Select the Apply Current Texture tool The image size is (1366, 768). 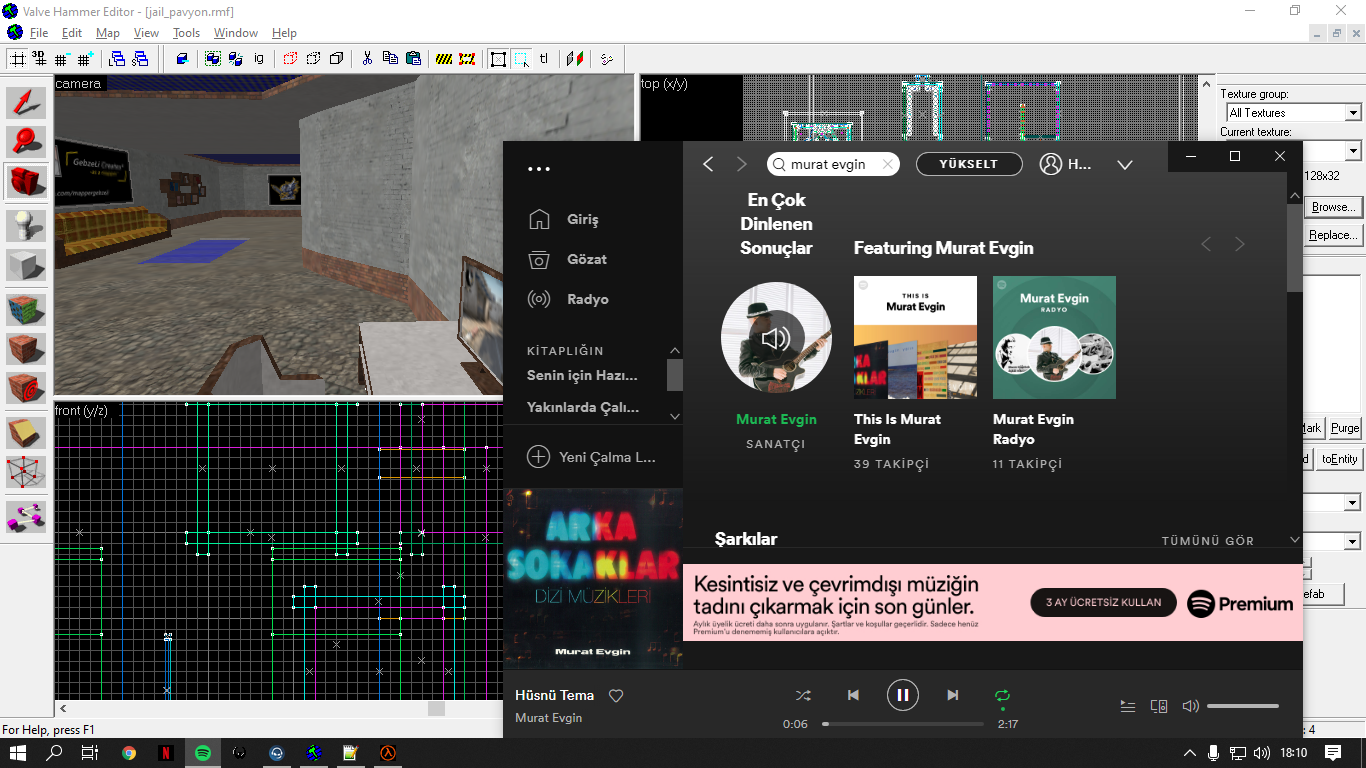[x=26, y=349]
